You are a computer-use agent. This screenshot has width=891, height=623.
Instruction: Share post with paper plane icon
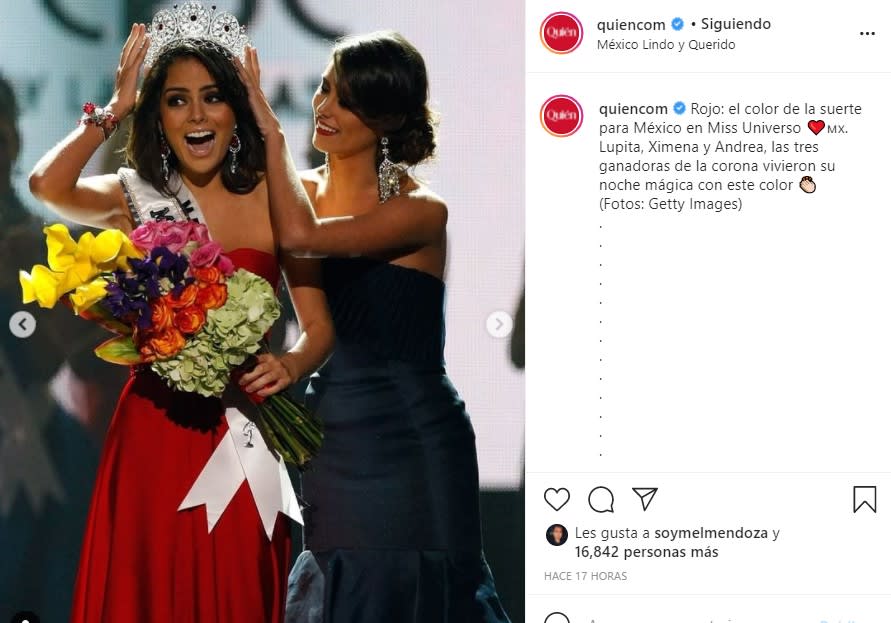click(x=645, y=499)
